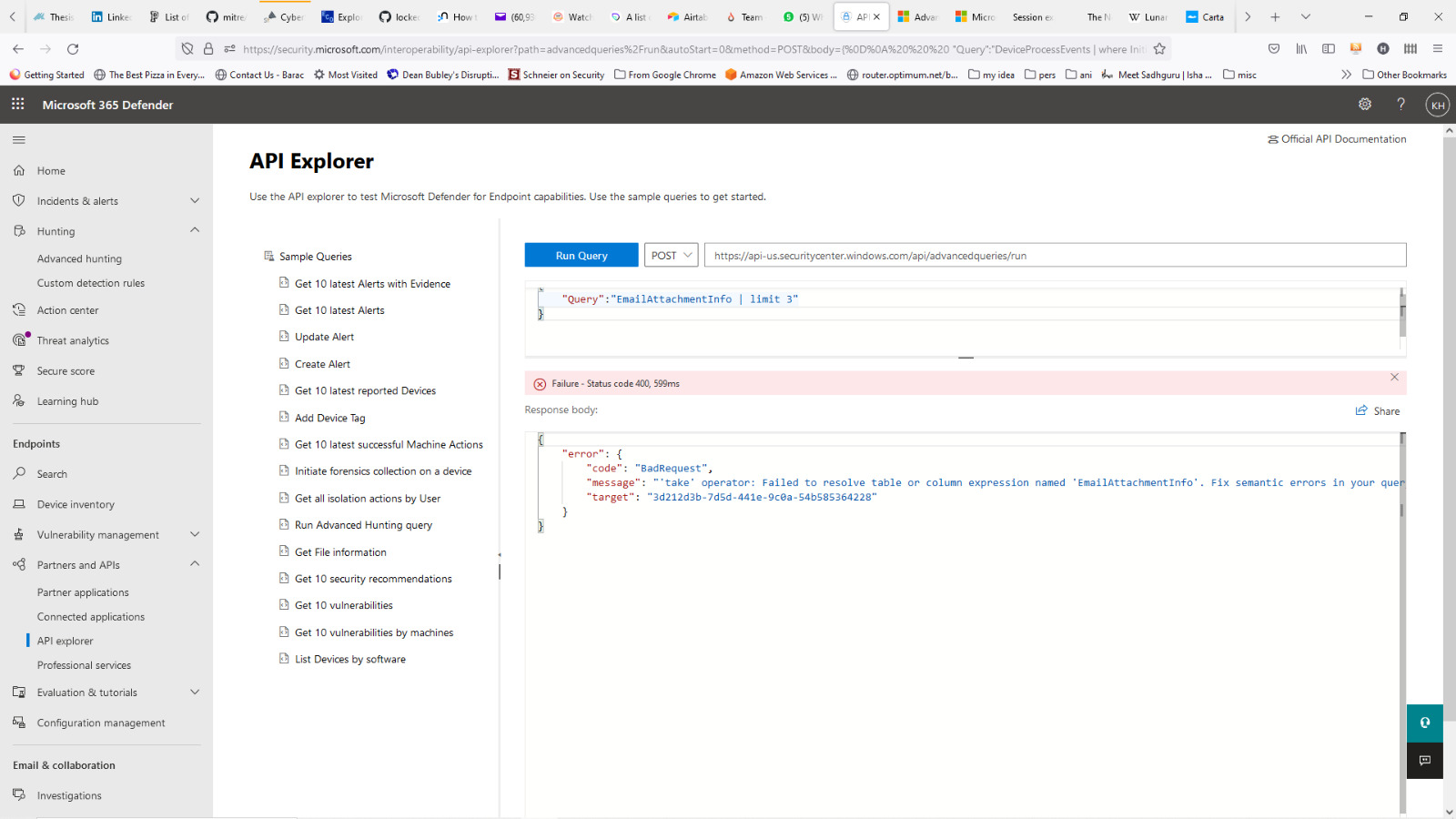Click the API URL input field

1056,256
